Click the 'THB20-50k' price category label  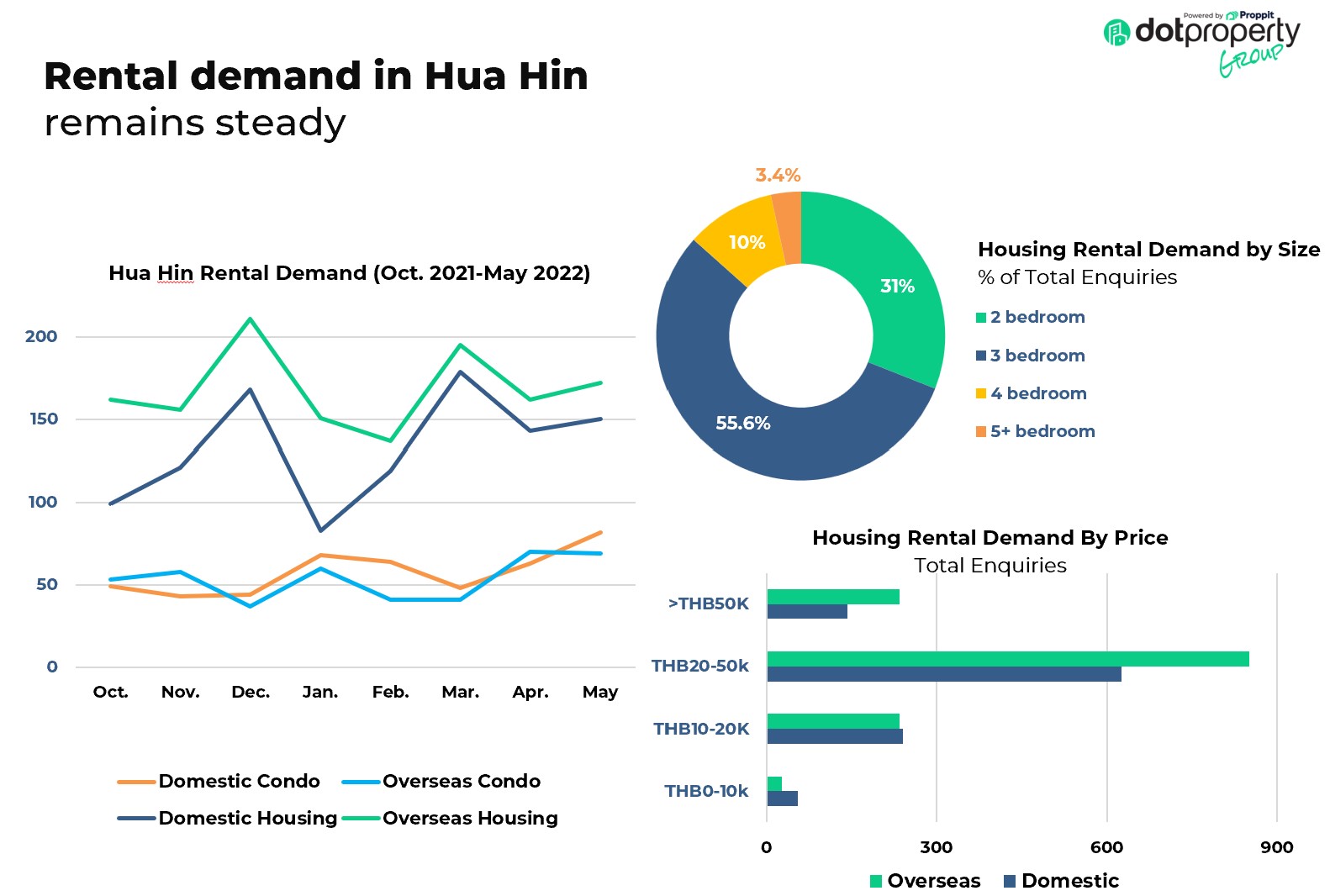[700, 666]
